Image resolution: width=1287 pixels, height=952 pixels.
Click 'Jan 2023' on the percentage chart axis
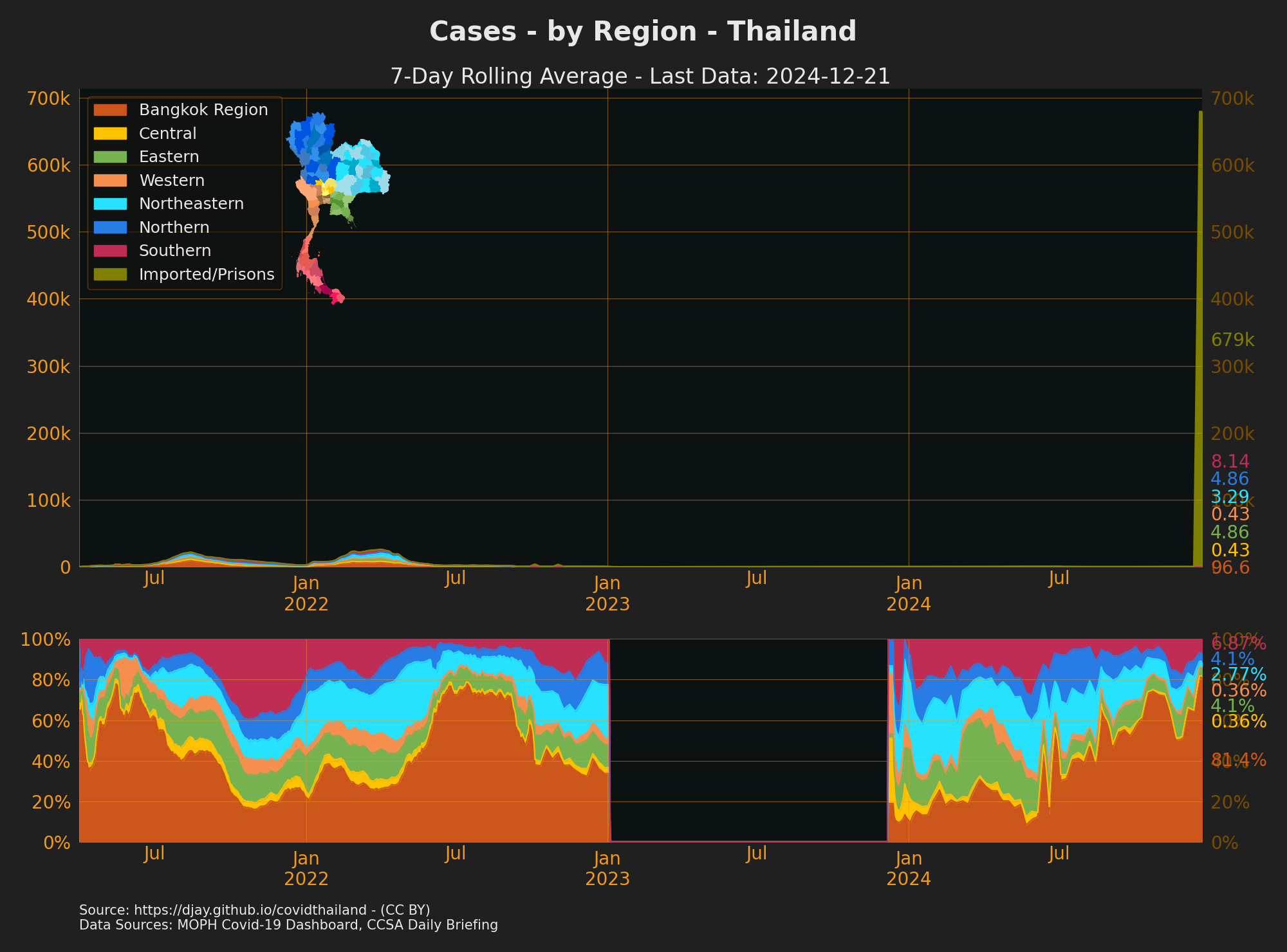click(x=607, y=868)
